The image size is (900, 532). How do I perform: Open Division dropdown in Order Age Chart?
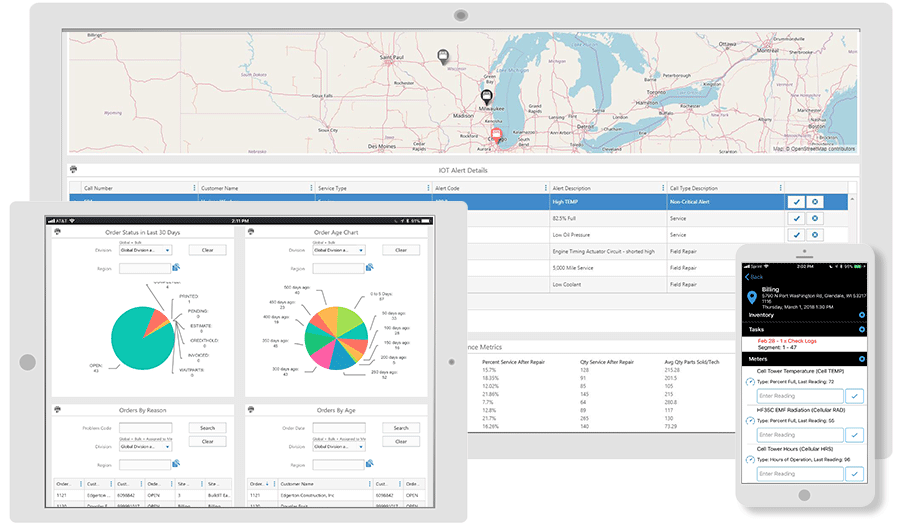coord(339,250)
